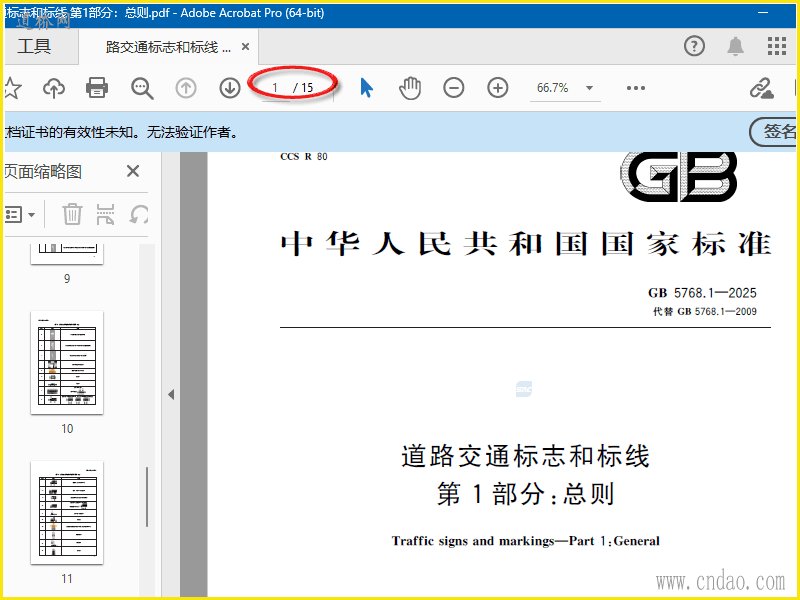800x600 pixels.
Task: Click the 66.7% zoom value field
Action: pos(553,88)
